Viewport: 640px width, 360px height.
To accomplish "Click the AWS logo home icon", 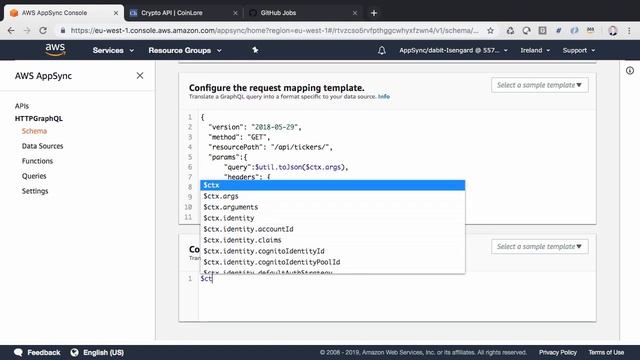I will 55,50.
